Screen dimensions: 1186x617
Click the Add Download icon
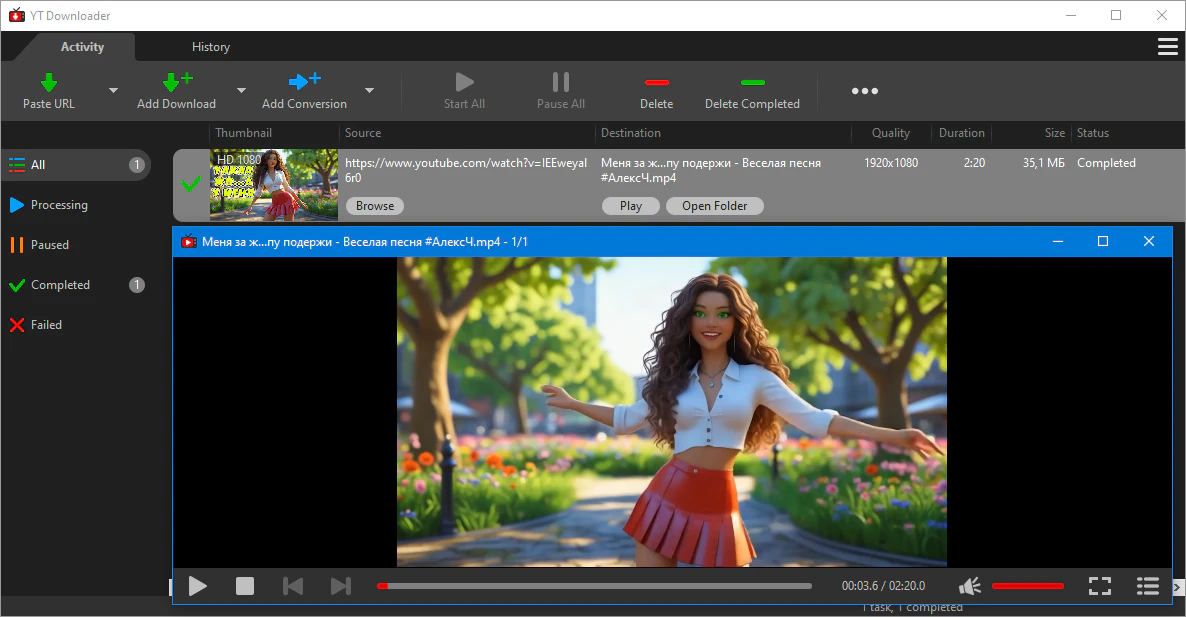(x=176, y=82)
